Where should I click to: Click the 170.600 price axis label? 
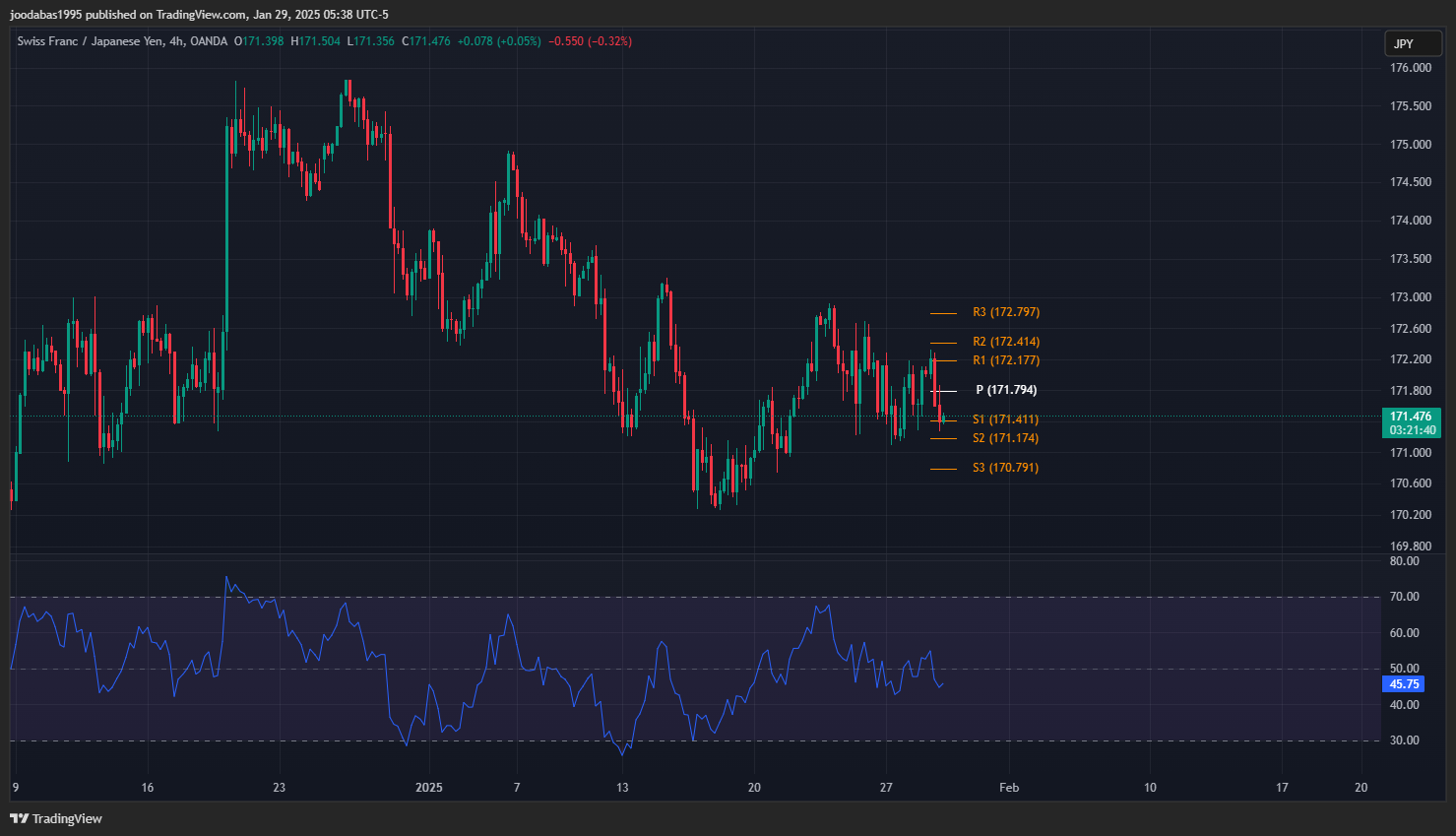coord(1411,483)
